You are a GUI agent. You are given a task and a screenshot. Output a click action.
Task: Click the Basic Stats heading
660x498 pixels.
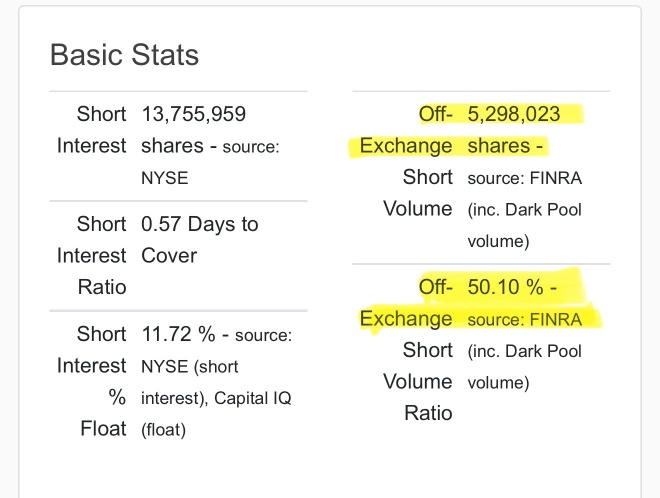click(124, 55)
